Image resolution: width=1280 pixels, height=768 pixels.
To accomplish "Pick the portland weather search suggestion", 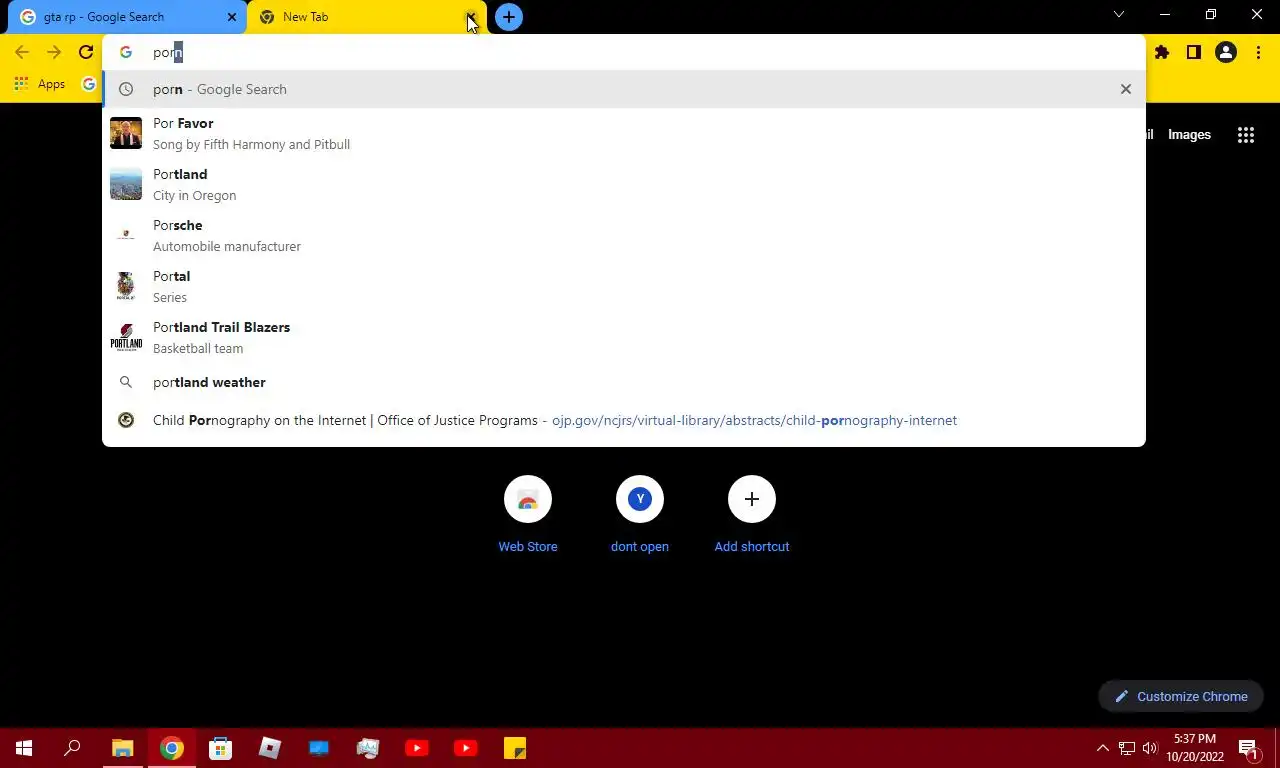I will (x=624, y=382).
